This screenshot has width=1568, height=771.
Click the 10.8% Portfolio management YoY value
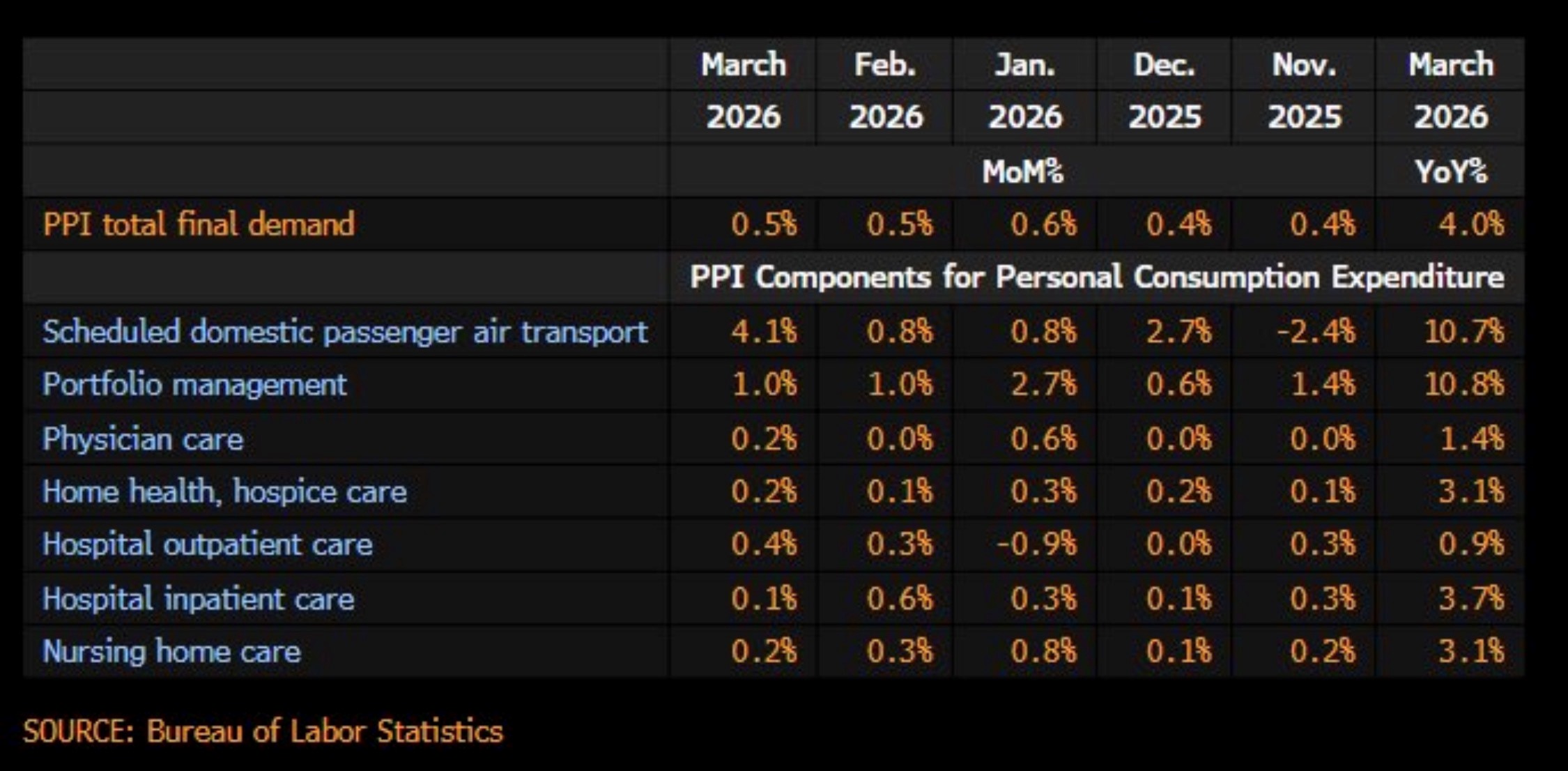point(1464,385)
